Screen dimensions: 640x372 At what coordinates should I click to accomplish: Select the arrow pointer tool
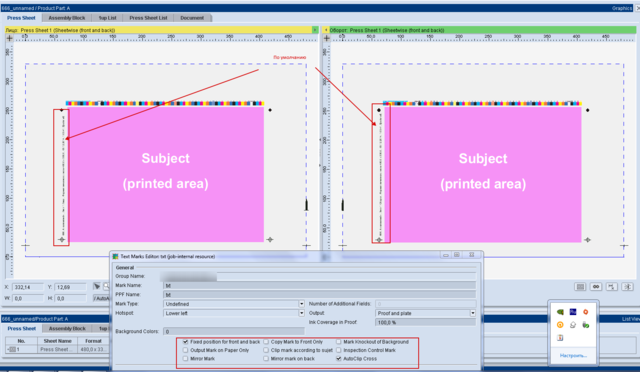pos(97,287)
